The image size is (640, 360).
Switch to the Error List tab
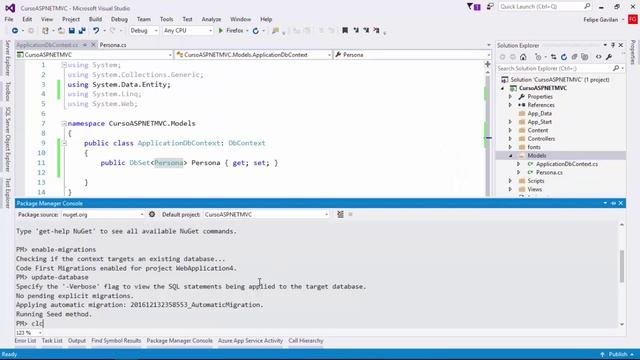pyautogui.click(x=25, y=340)
